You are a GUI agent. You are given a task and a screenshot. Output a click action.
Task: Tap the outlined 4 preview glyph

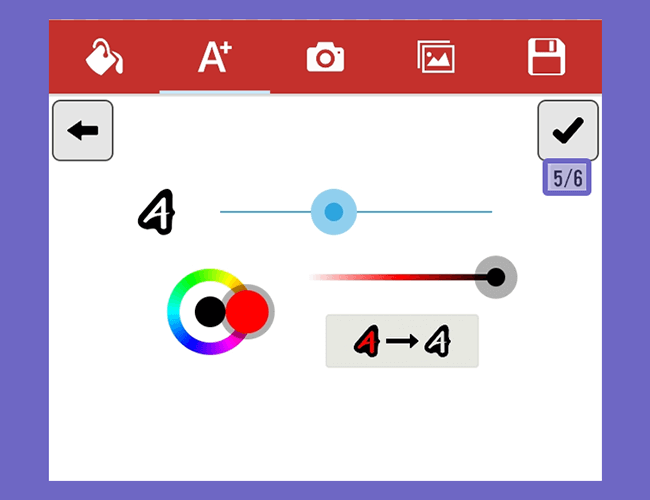click(x=156, y=212)
